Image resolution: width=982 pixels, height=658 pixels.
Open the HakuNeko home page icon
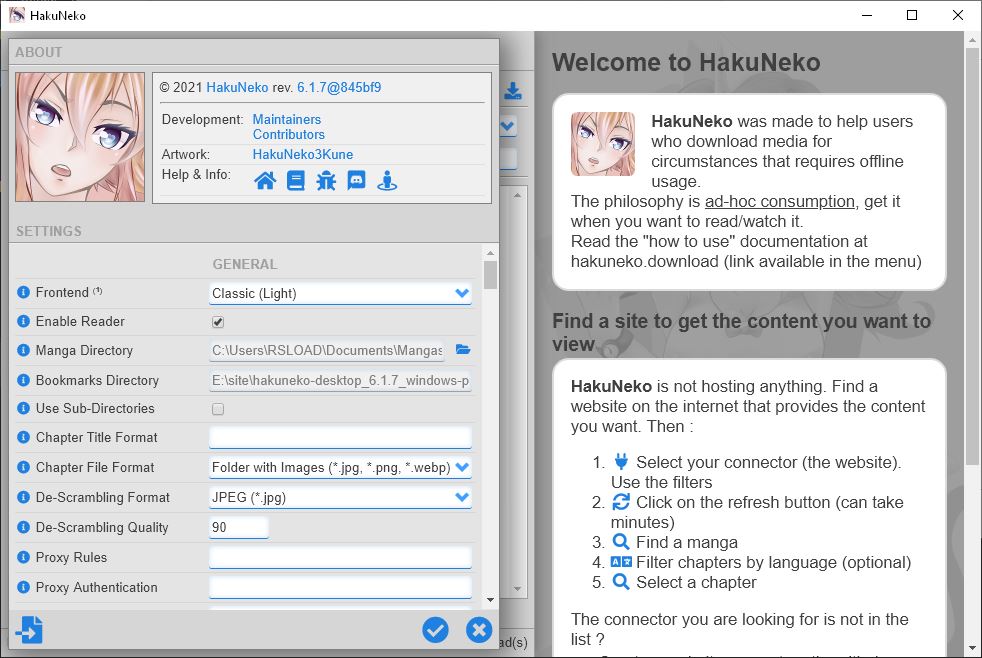(x=265, y=181)
